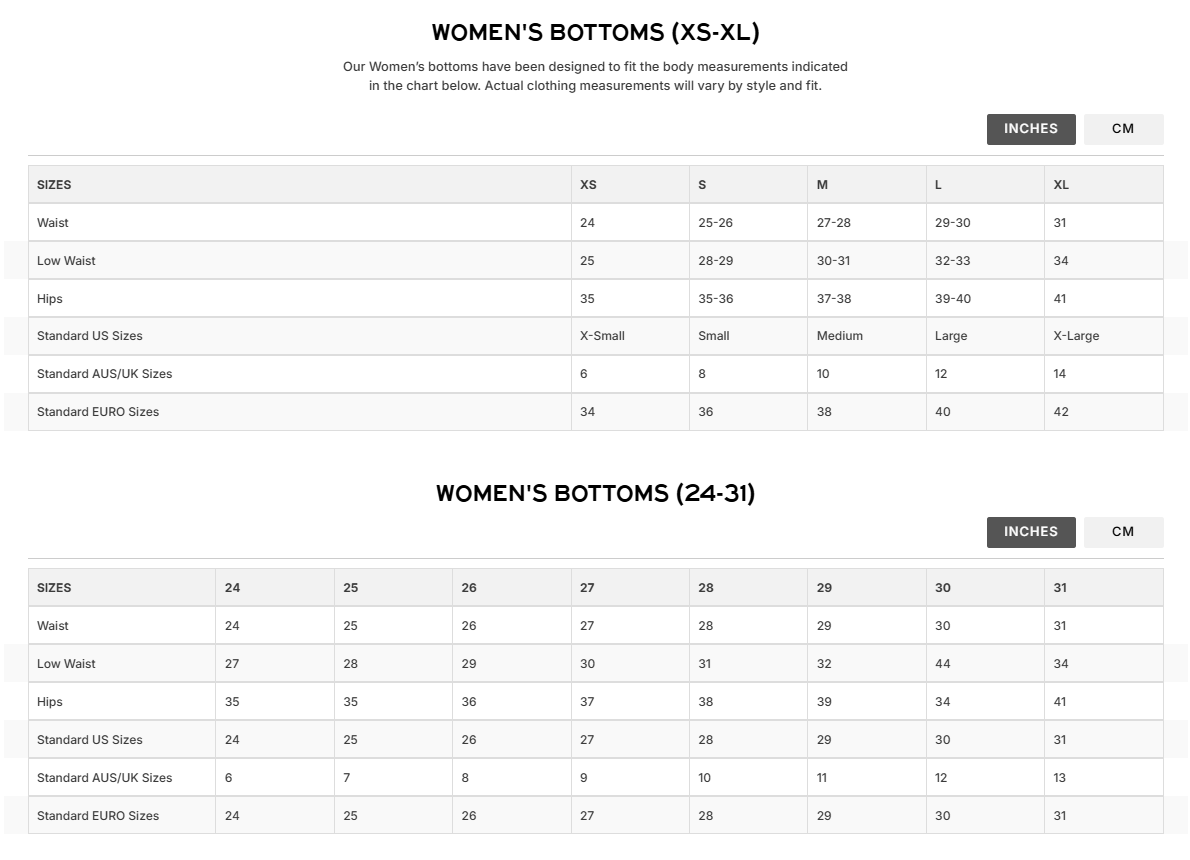Click the size 31 column header
The height and width of the screenshot is (860, 1190).
[1060, 588]
